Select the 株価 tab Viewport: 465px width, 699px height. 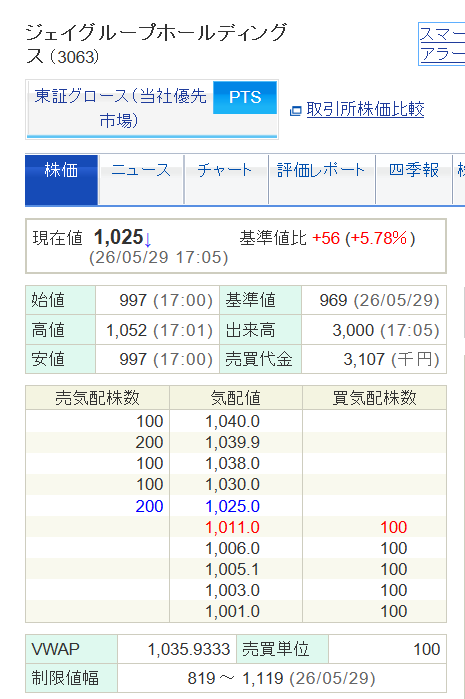click(x=62, y=180)
